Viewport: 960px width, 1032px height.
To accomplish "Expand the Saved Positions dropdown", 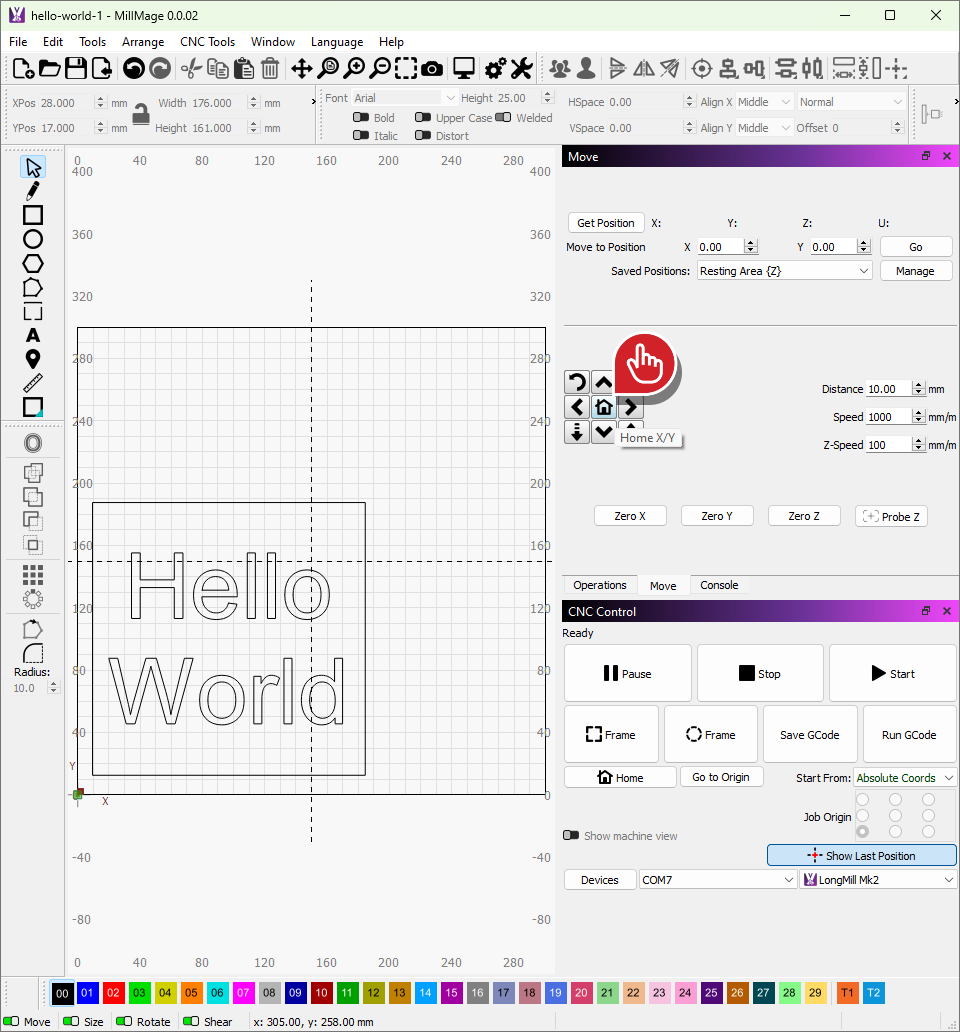I will tap(784, 271).
